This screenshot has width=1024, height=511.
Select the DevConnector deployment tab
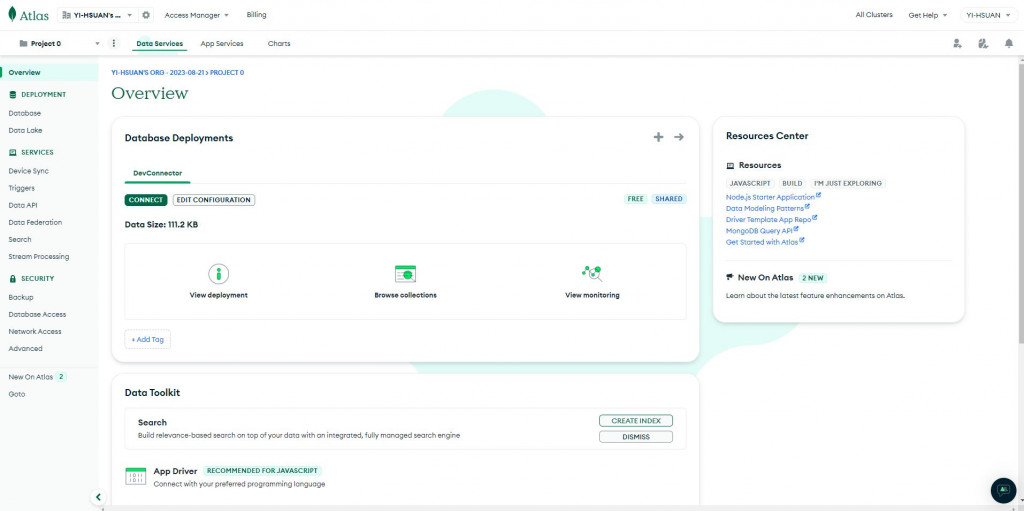pos(157,174)
